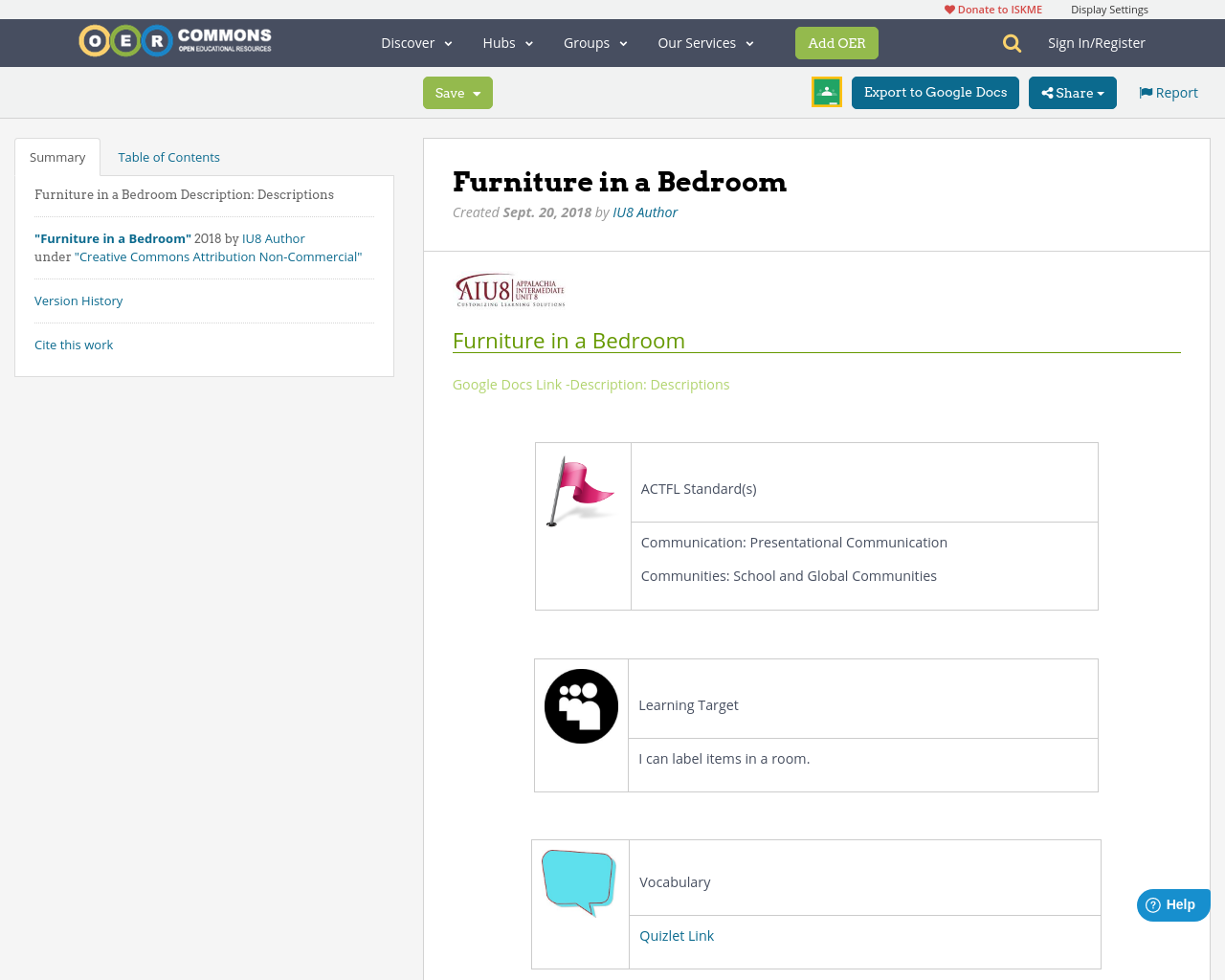Click the Learning Target people icon

pyautogui.click(x=581, y=706)
